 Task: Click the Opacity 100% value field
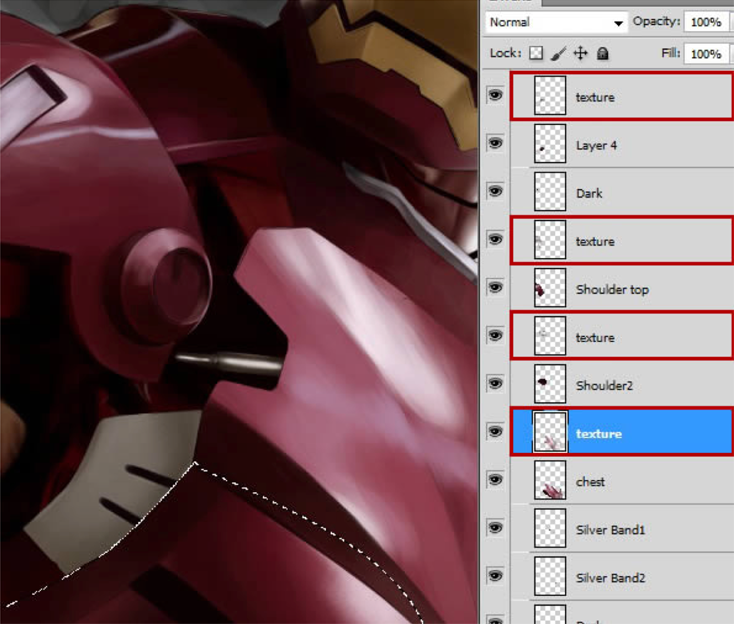[x=706, y=22]
